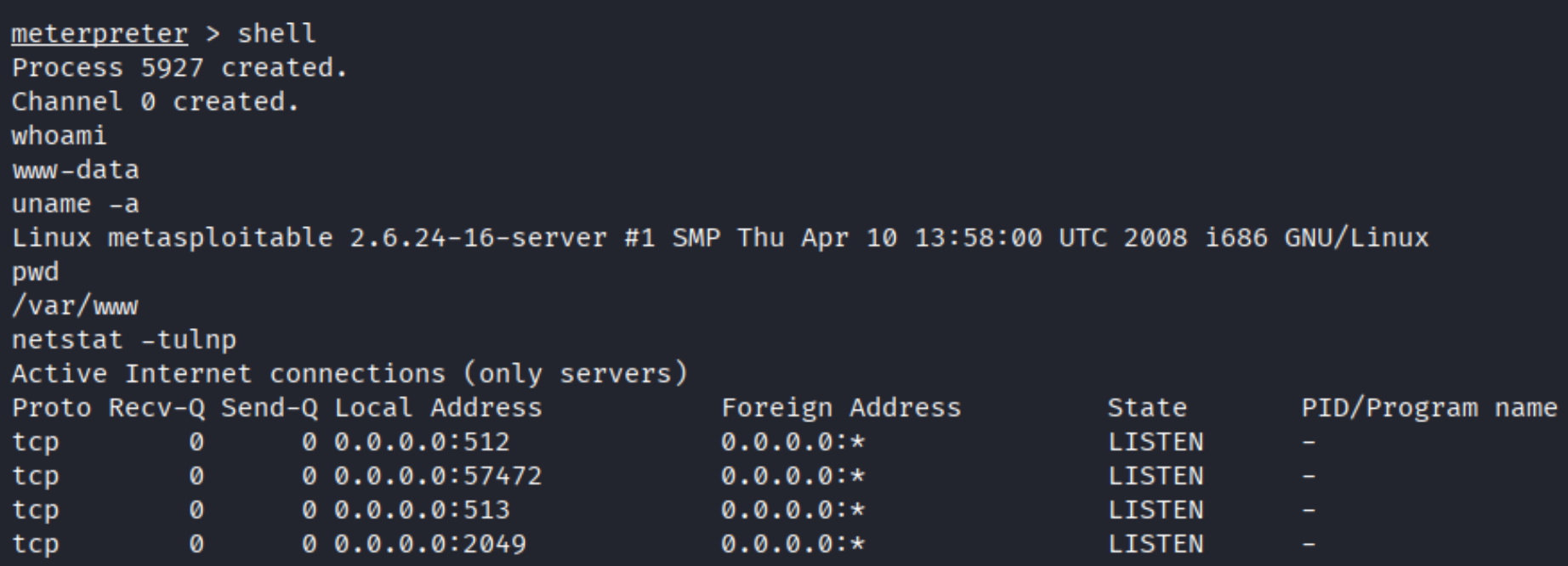The image size is (1568, 566).
Task: Click local address 0.0.0.0:57472
Action: coord(437,476)
